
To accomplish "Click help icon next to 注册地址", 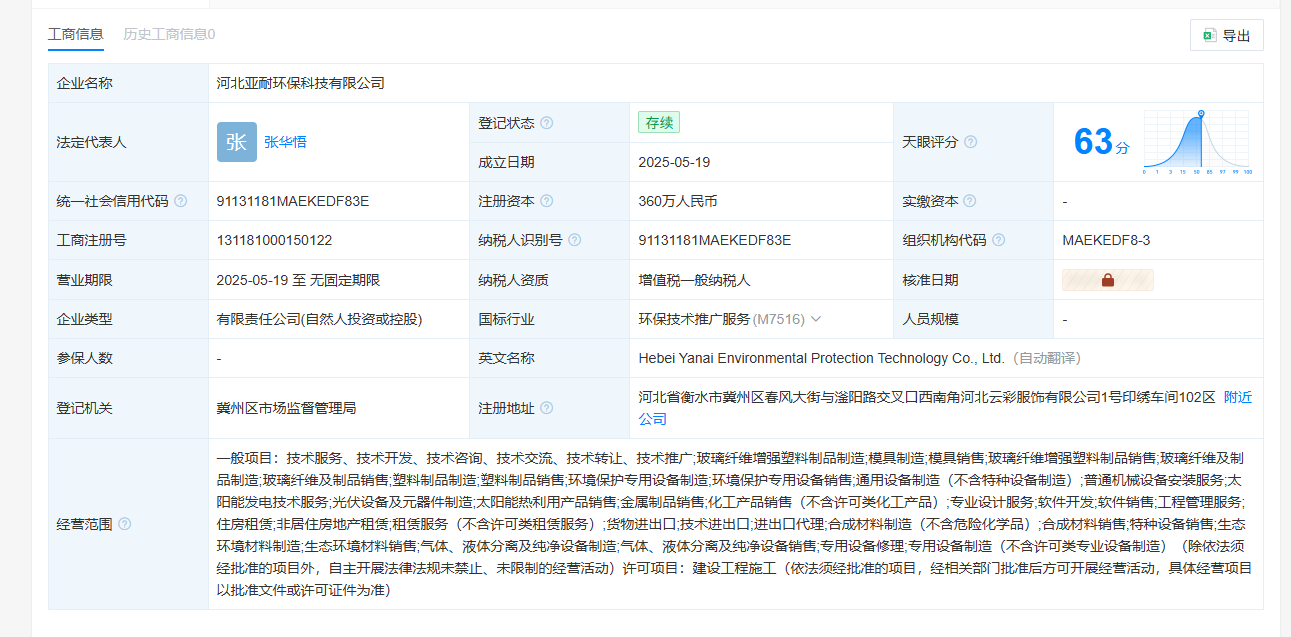I will click(x=547, y=408).
